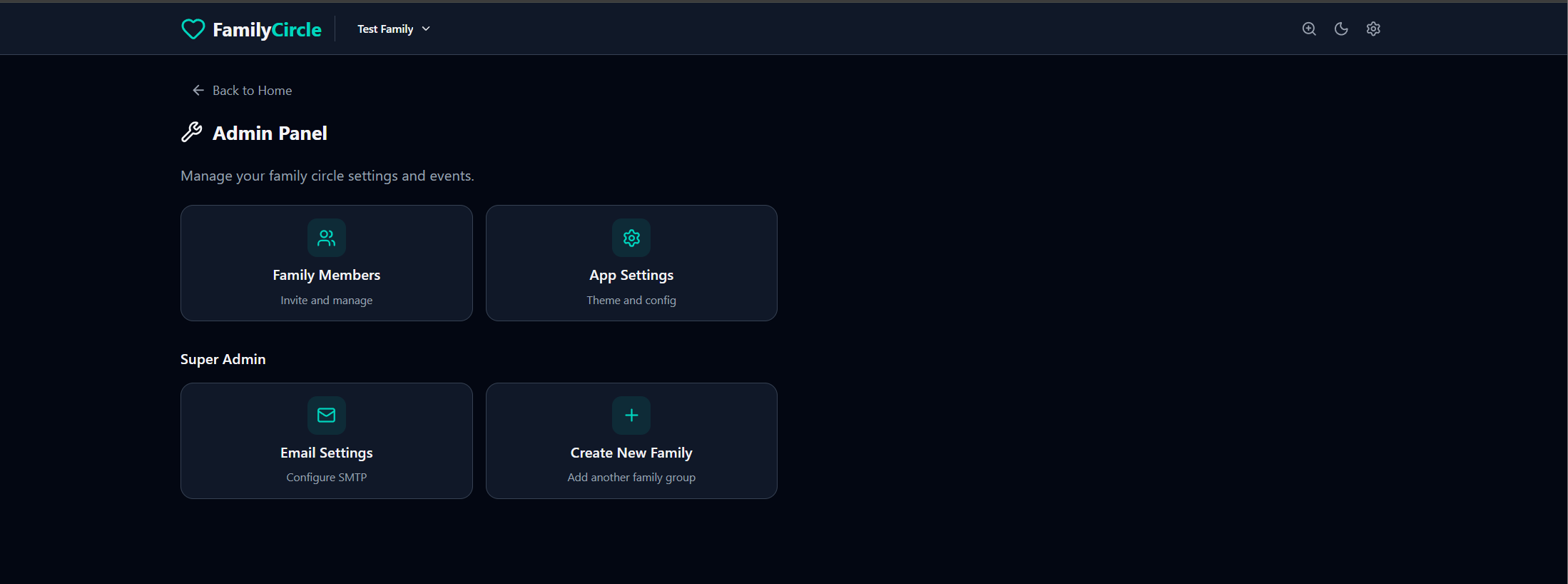Select the Create New Family title

pyautogui.click(x=631, y=453)
